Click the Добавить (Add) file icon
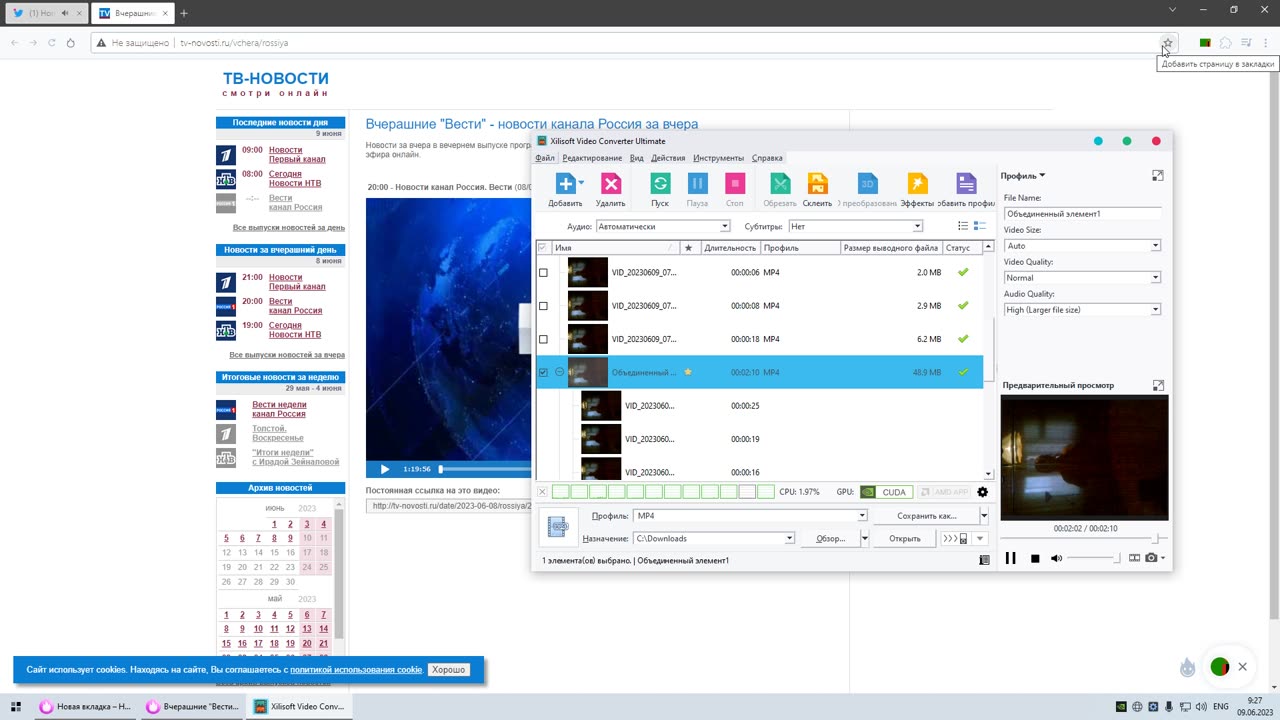Viewport: 1280px width, 720px height. [x=565, y=184]
